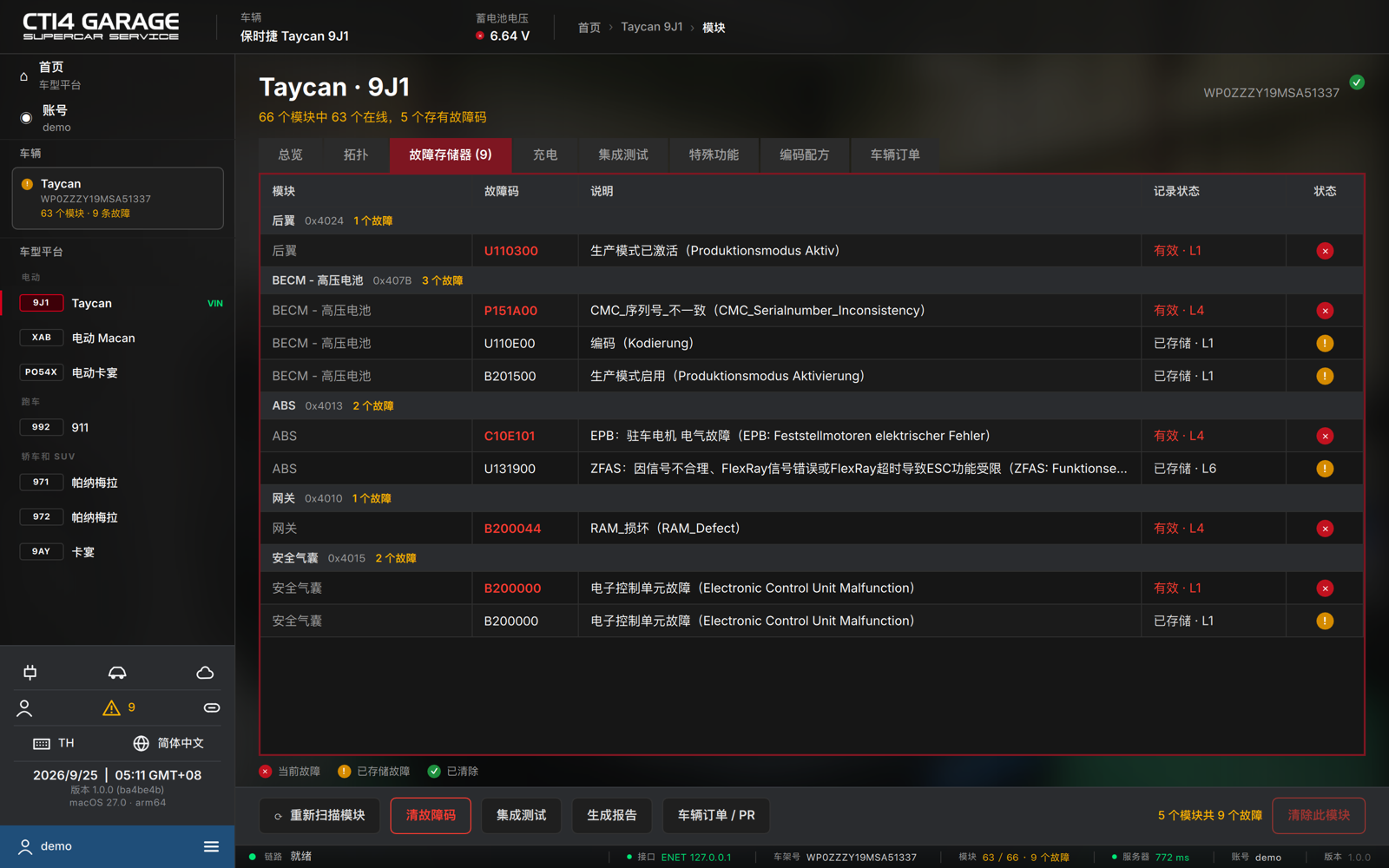Click the car icon in the sidebar footer

point(117,673)
